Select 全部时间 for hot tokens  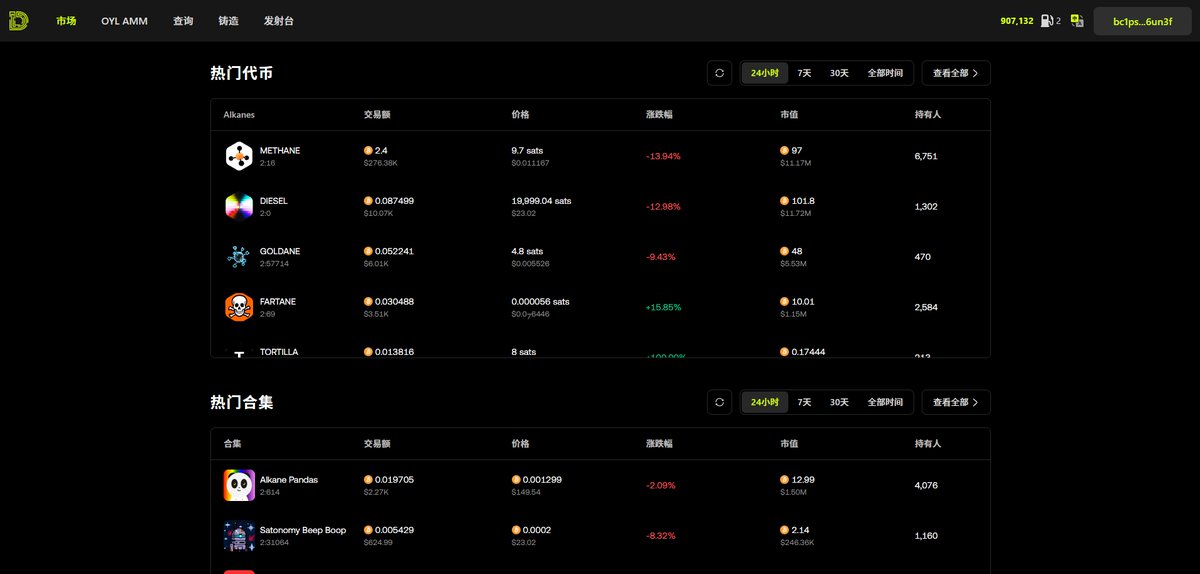click(x=885, y=73)
